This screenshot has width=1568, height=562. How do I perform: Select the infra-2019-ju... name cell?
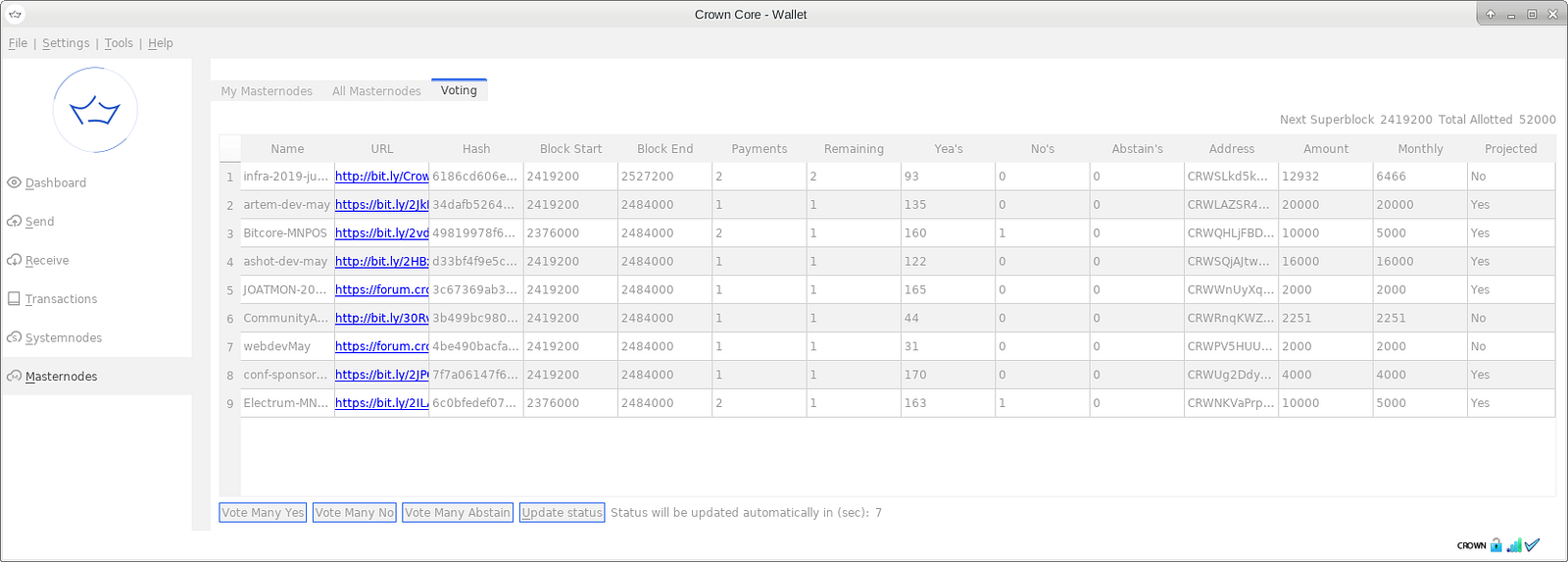click(287, 177)
